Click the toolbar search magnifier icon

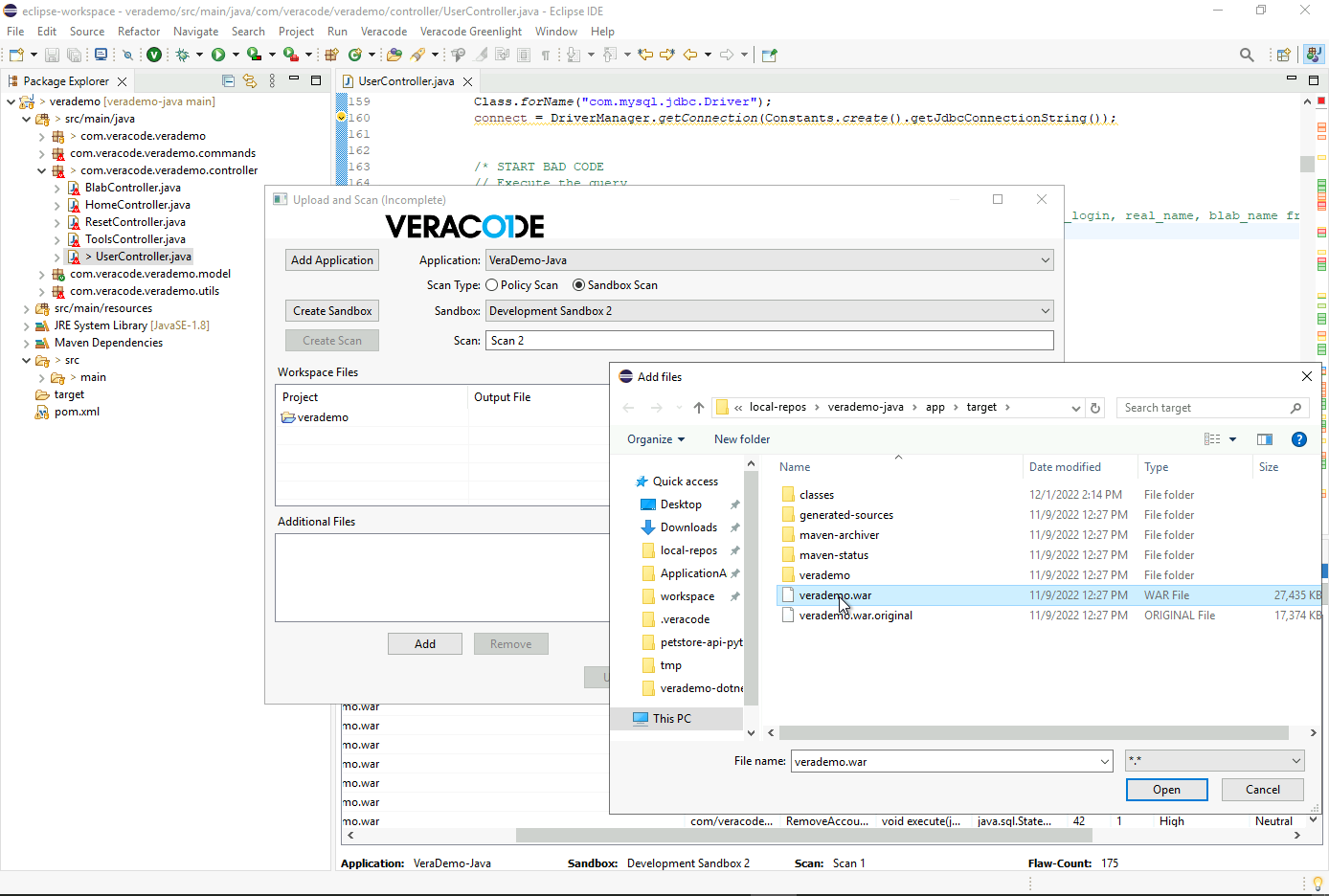point(1247,55)
